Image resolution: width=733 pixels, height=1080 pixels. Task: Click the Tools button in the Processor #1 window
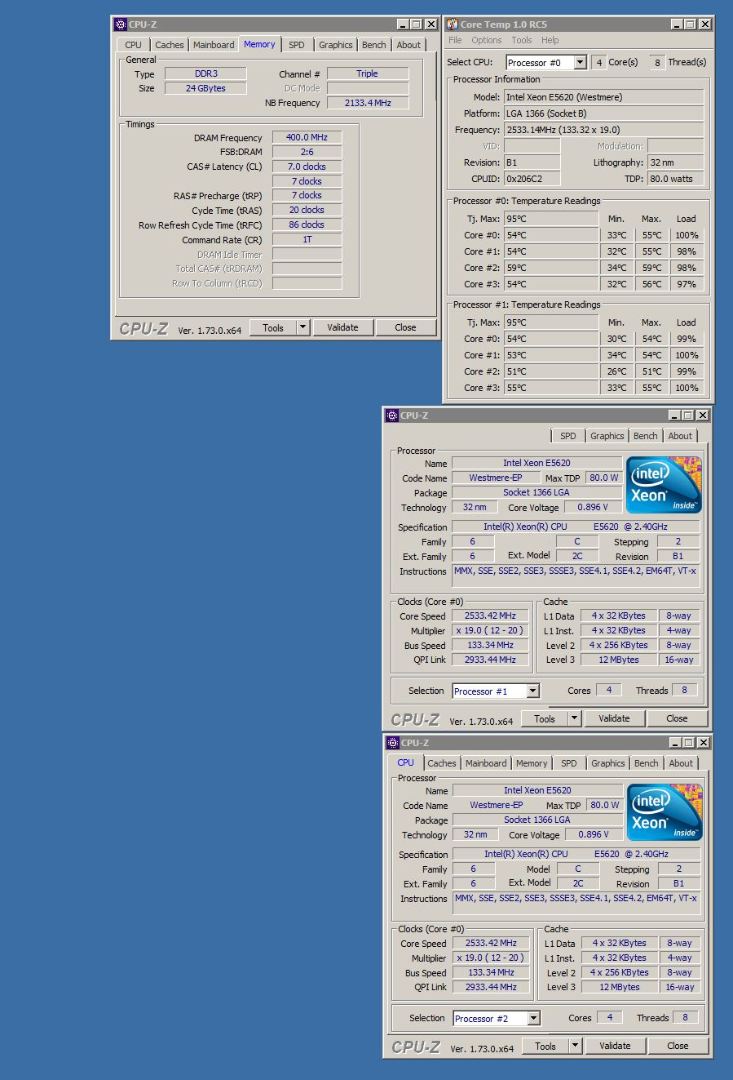pyautogui.click(x=544, y=718)
